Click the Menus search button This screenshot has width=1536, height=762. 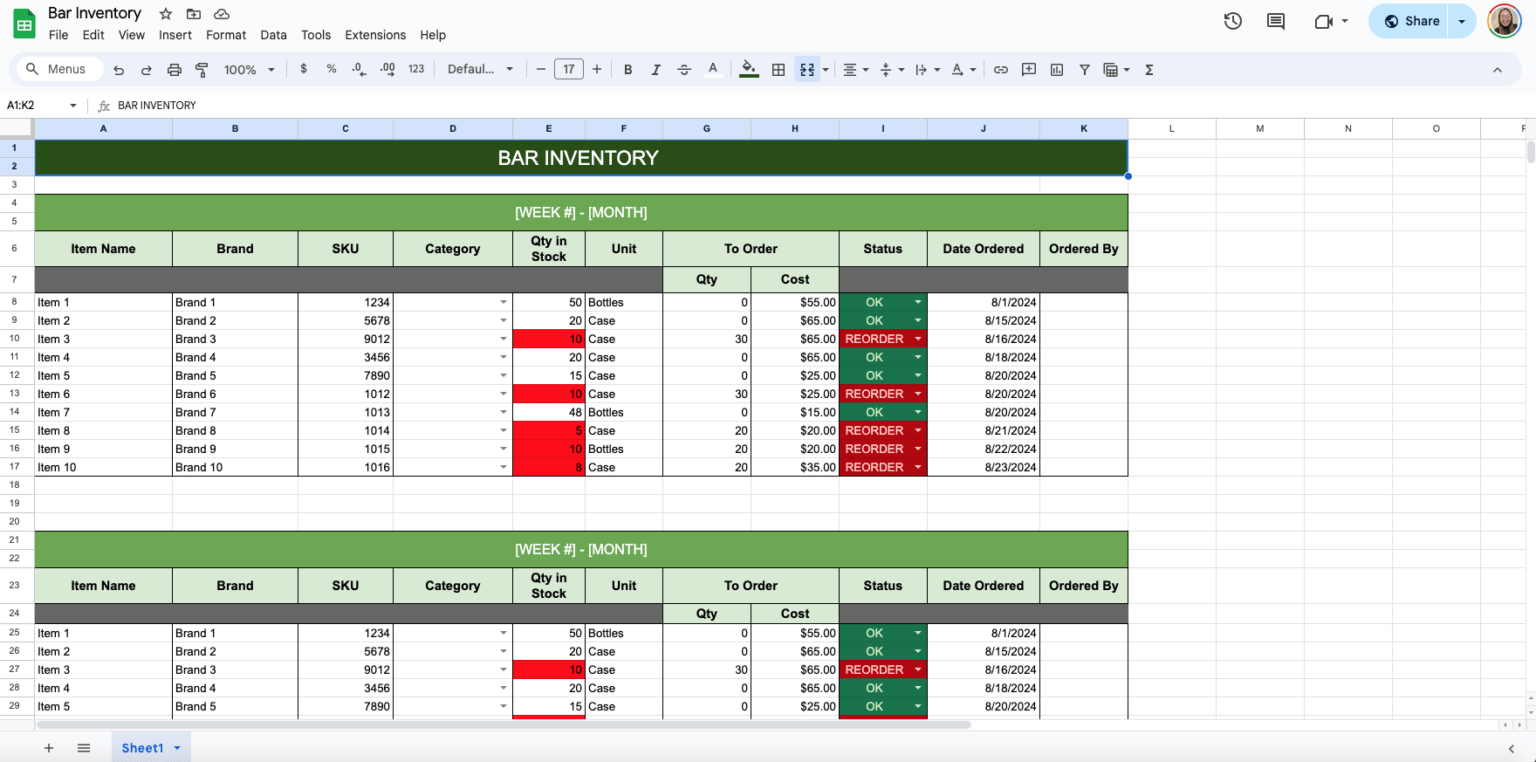[x=59, y=69]
